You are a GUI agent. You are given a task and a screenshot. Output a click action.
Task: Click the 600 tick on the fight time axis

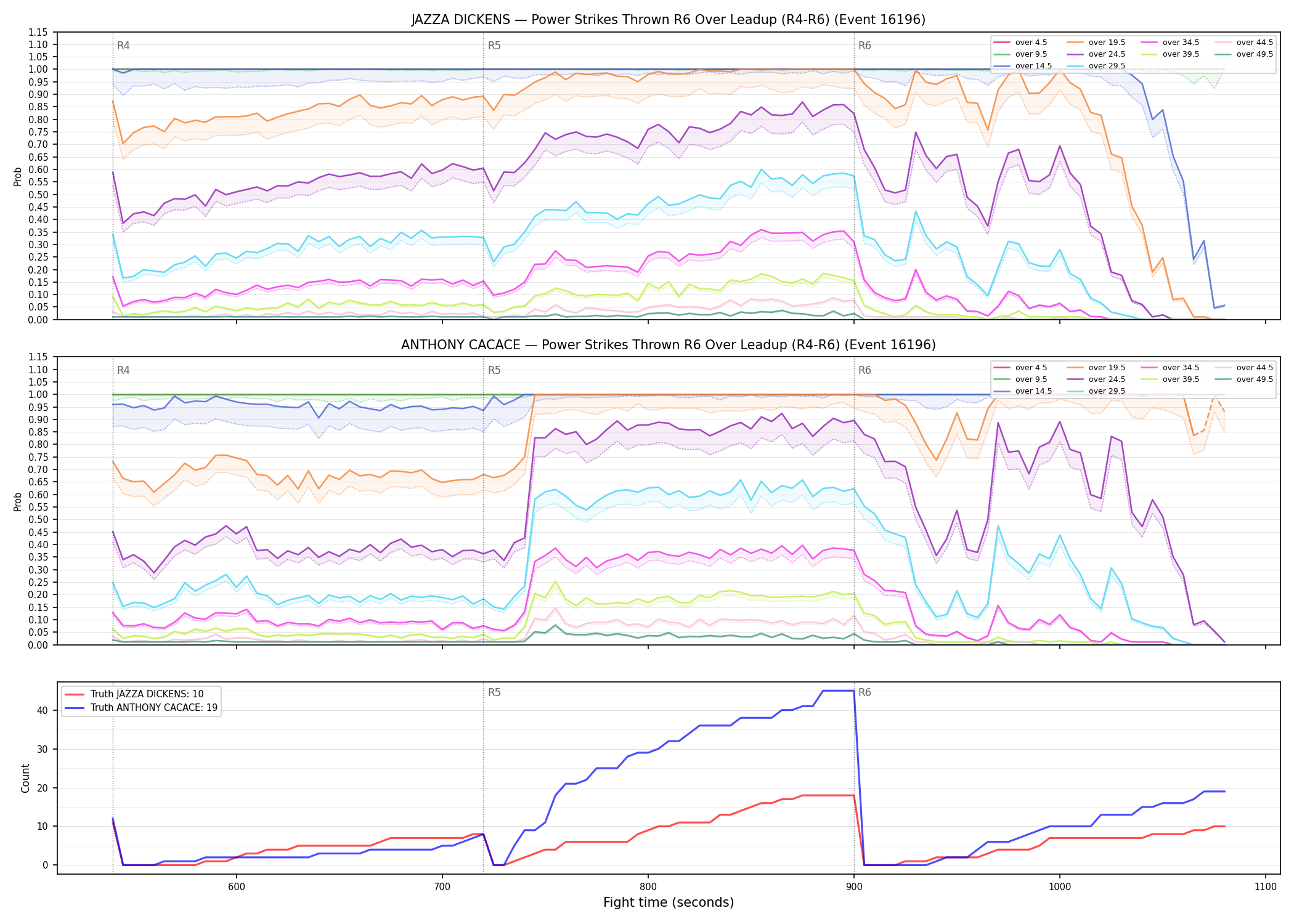[x=236, y=886]
